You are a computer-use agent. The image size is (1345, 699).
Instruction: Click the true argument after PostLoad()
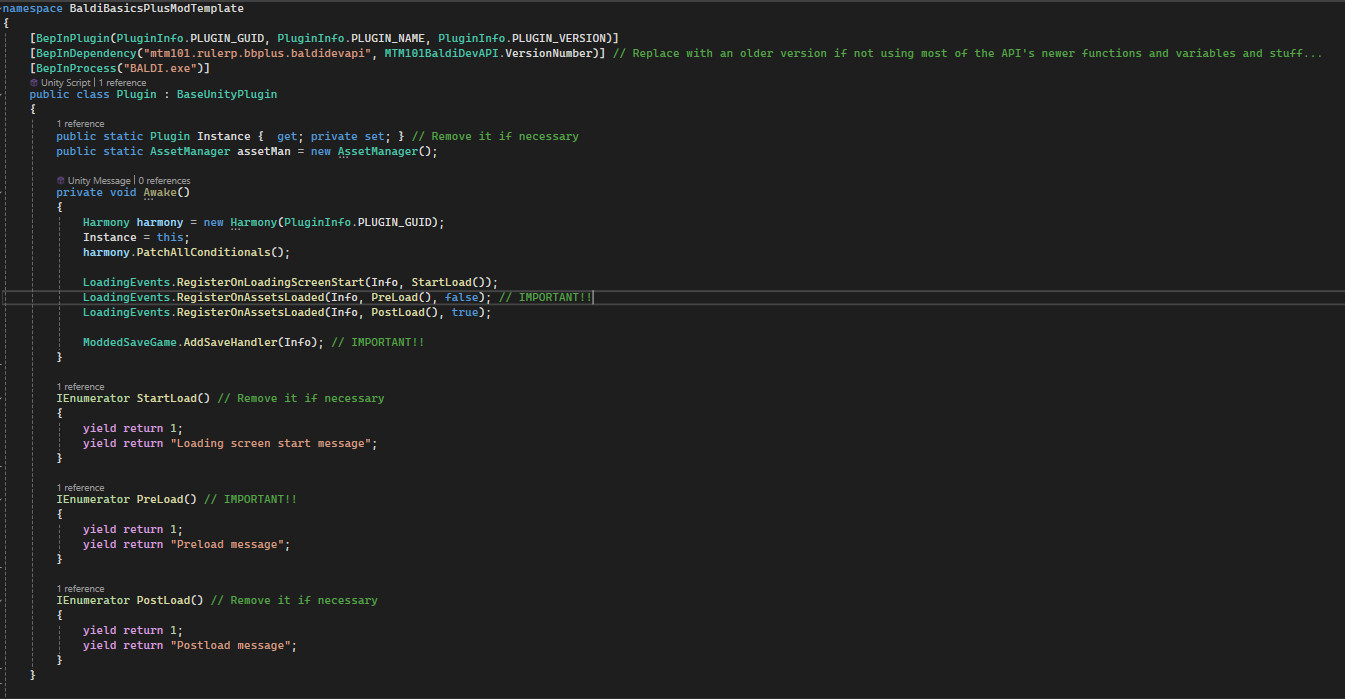tap(464, 312)
